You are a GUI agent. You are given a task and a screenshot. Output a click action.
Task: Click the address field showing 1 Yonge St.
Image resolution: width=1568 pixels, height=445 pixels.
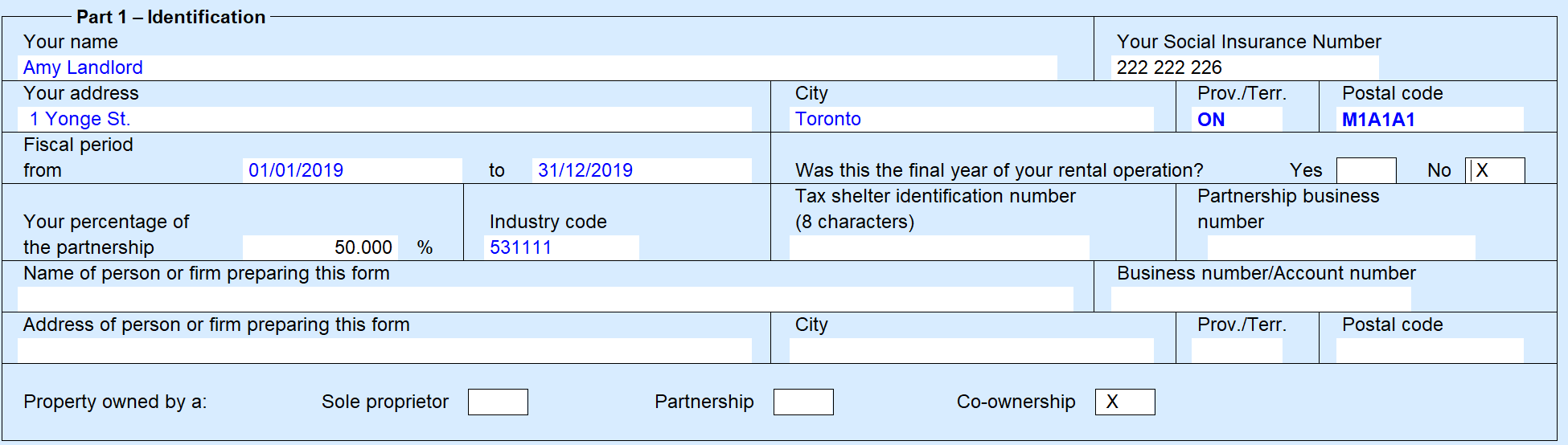pyautogui.click(x=384, y=119)
